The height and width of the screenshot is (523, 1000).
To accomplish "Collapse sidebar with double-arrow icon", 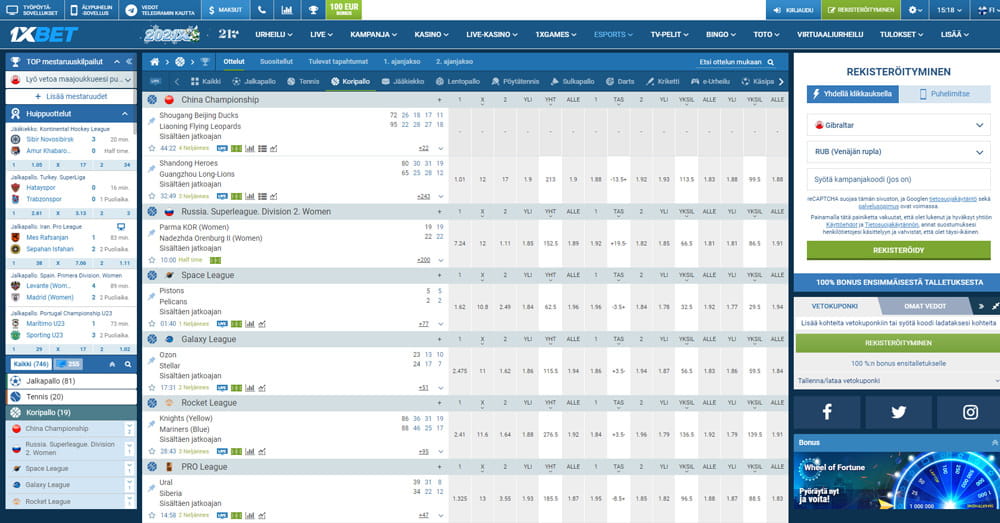I will (x=129, y=61).
